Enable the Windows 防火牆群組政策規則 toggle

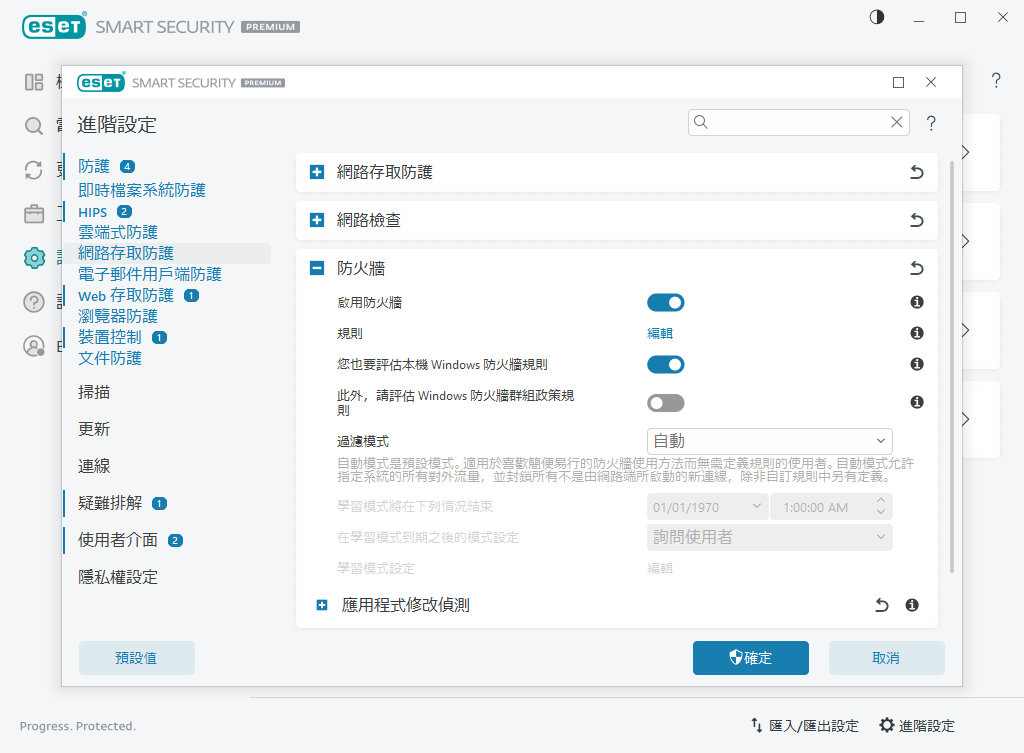click(x=666, y=403)
